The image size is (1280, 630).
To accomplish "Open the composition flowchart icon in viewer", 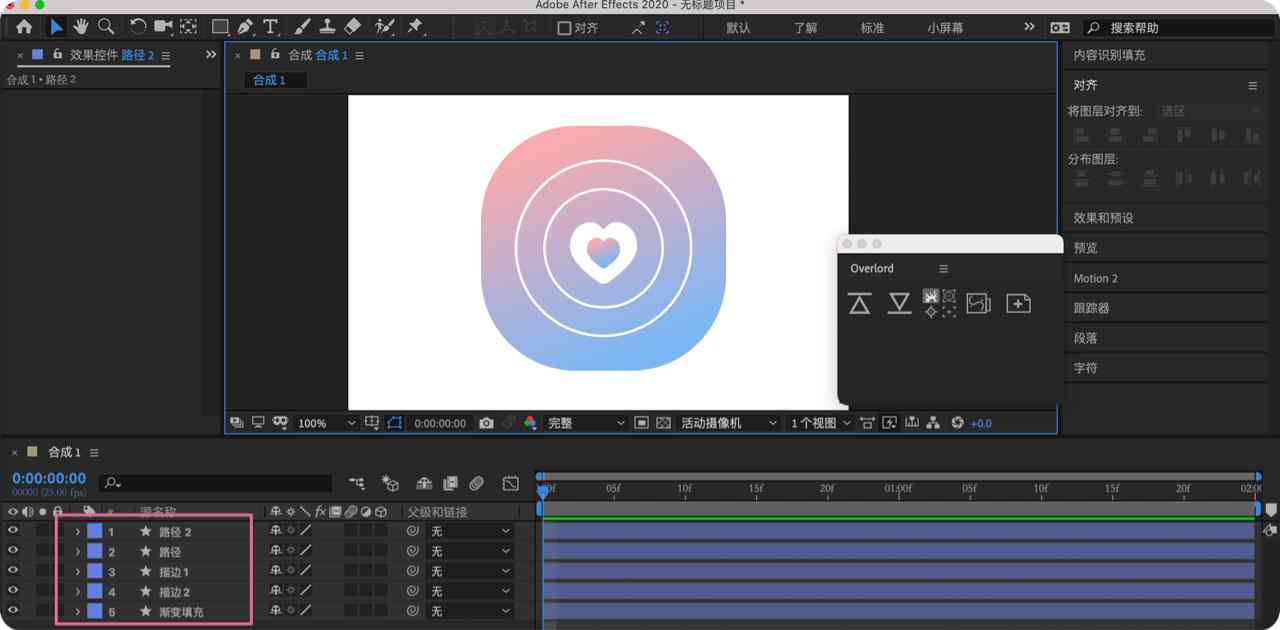I will (x=933, y=423).
